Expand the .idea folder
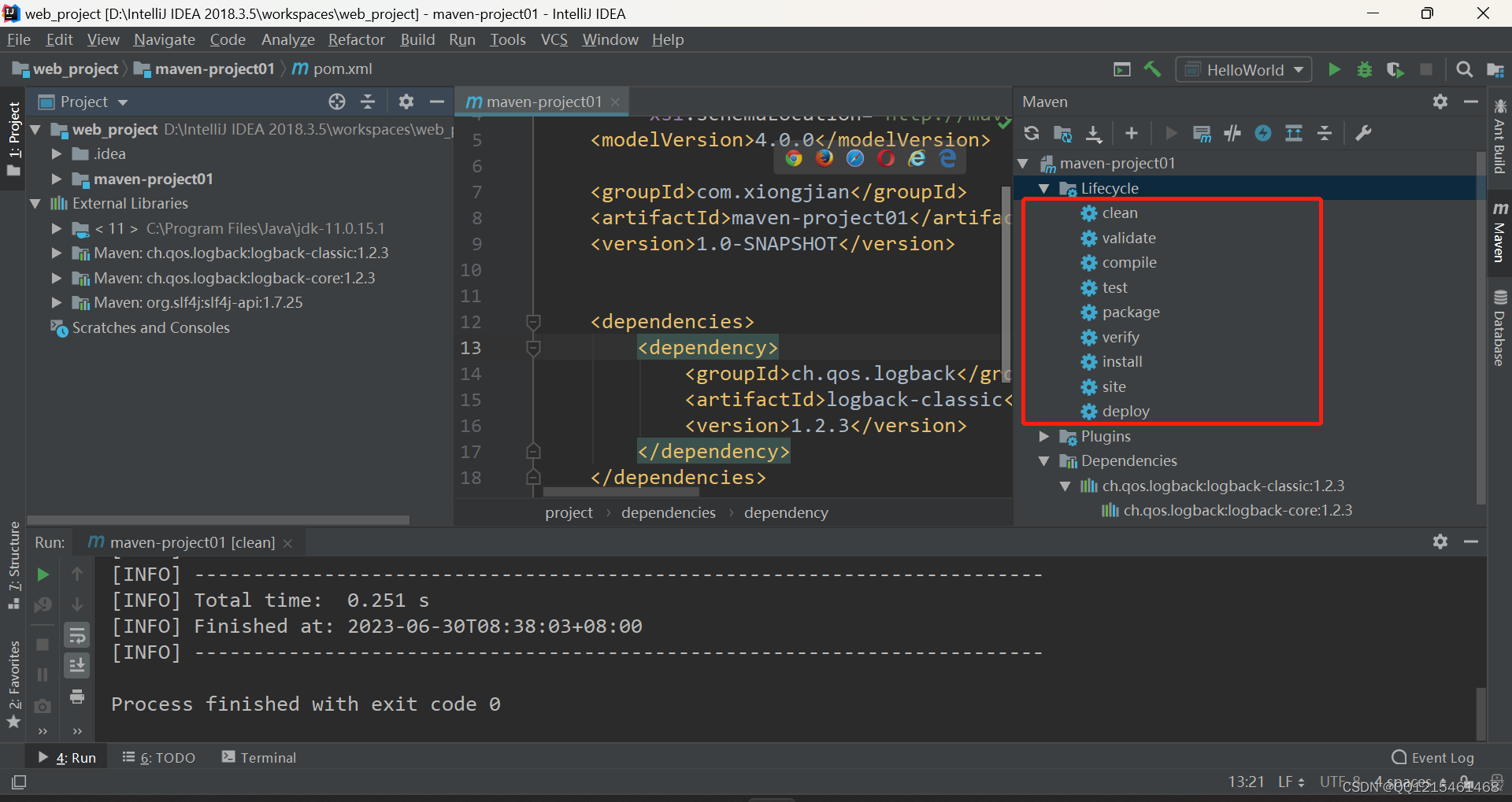 coord(57,153)
